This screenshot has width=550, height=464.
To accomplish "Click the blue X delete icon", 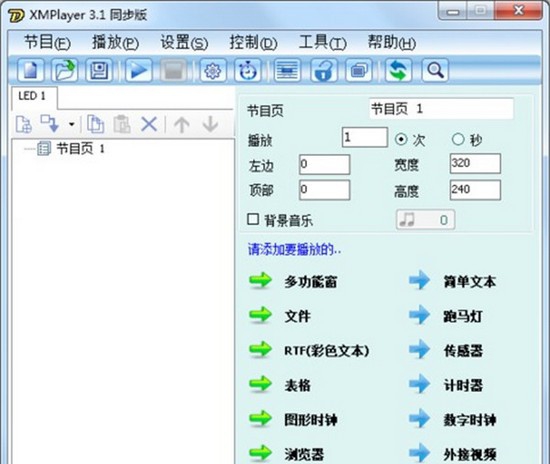I will tap(149, 124).
